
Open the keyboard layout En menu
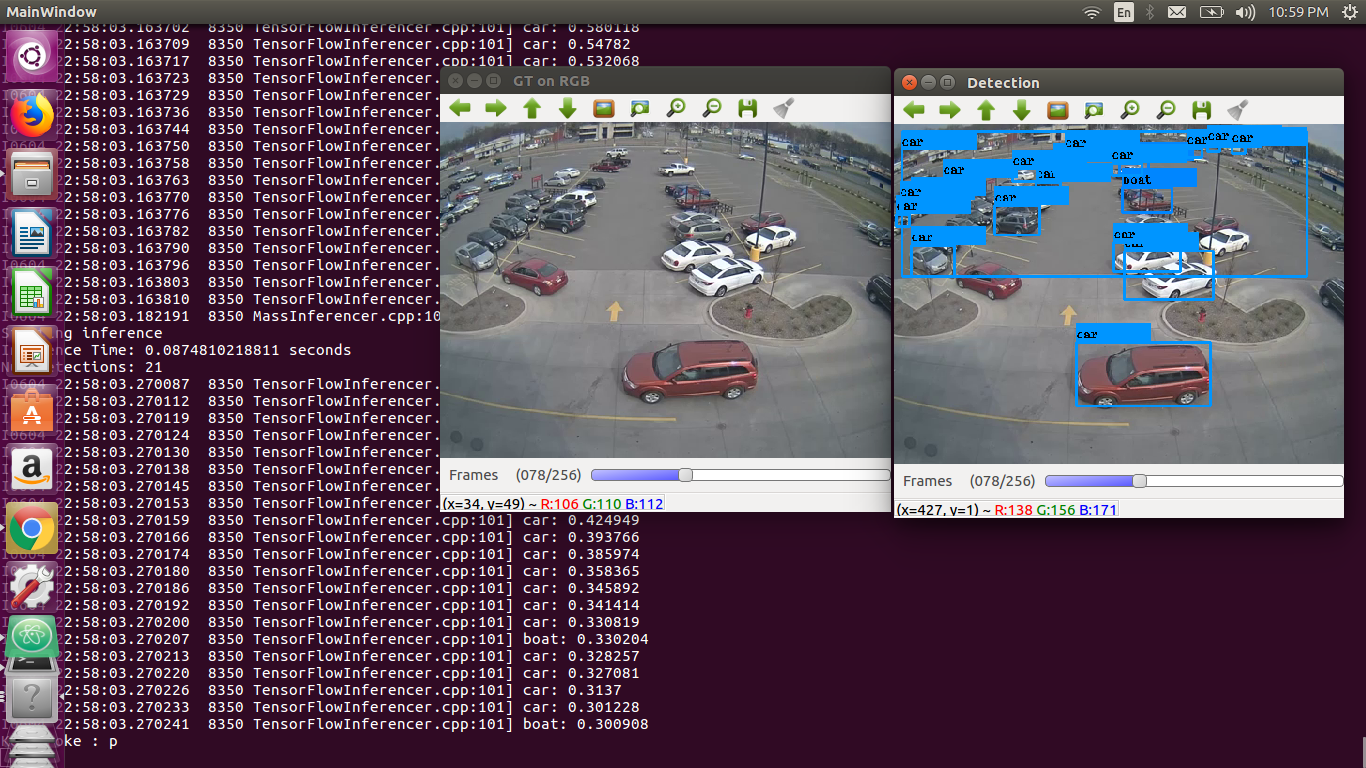pyautogui.click(x=1123, y=12)
